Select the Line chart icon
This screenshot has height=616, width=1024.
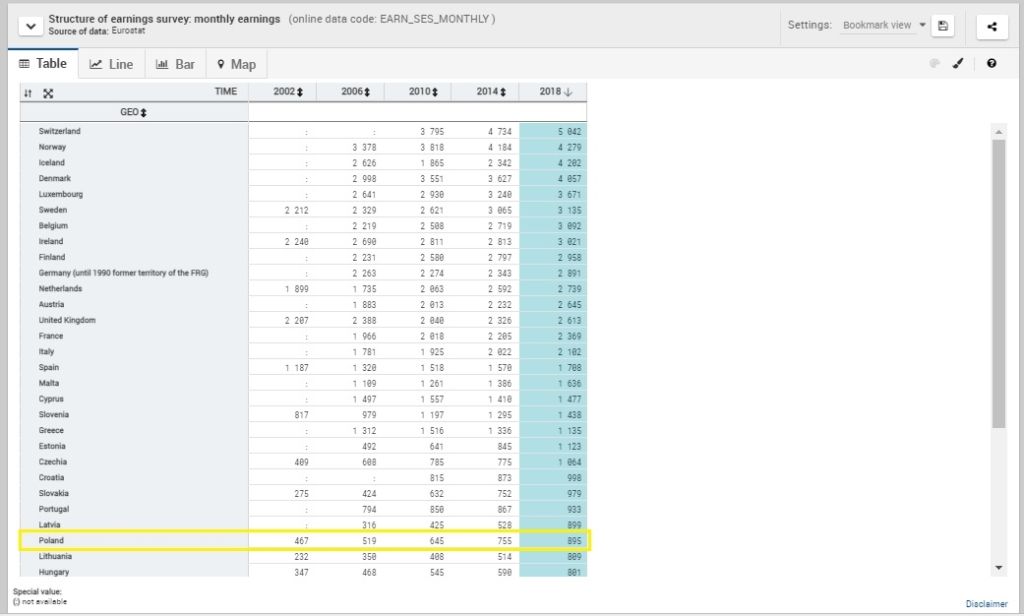pyautogui.click(x=112, y=63)
